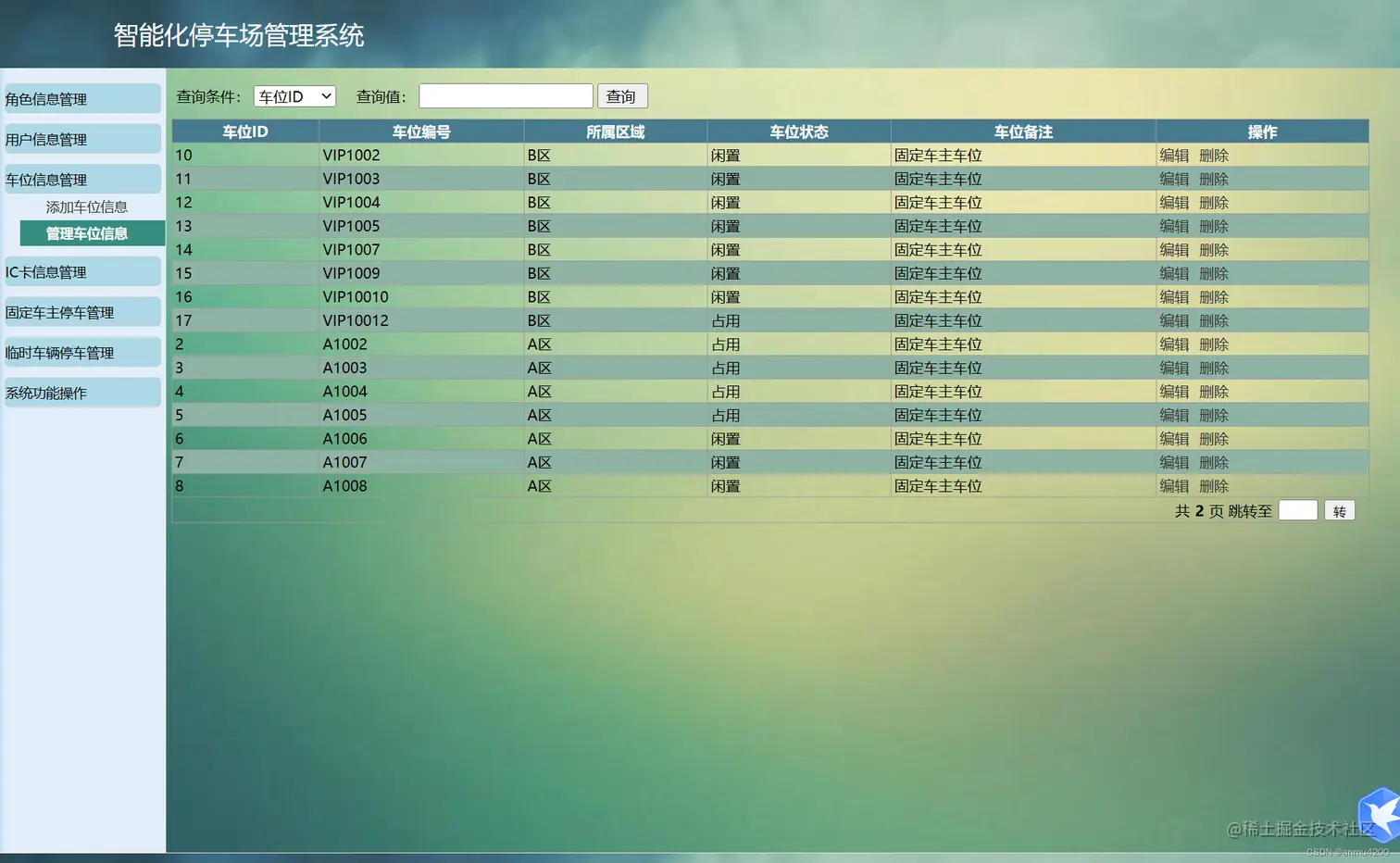Image resolution: width=1400 pixels, height=863 pixels.
Task: Click 编辑 for A1004 row
Action: (1174, 392)
